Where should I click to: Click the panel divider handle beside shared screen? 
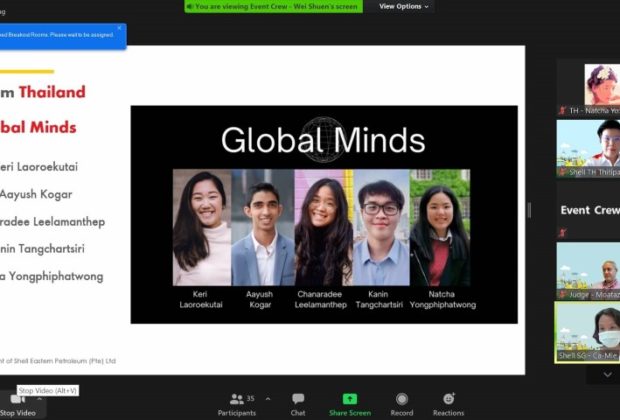click(529, 210)
